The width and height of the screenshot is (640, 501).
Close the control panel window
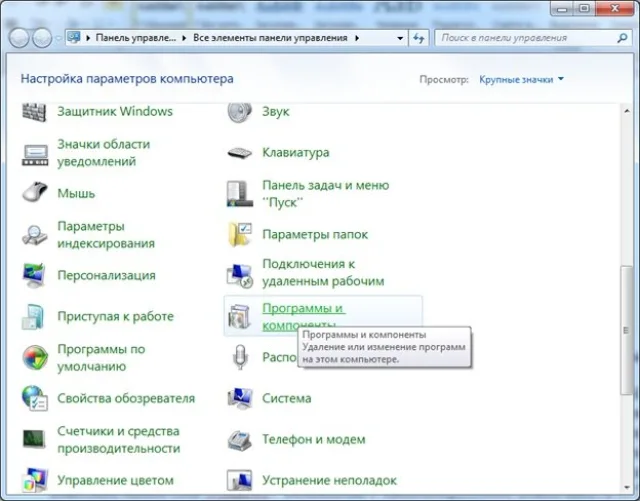pos(615,8)
